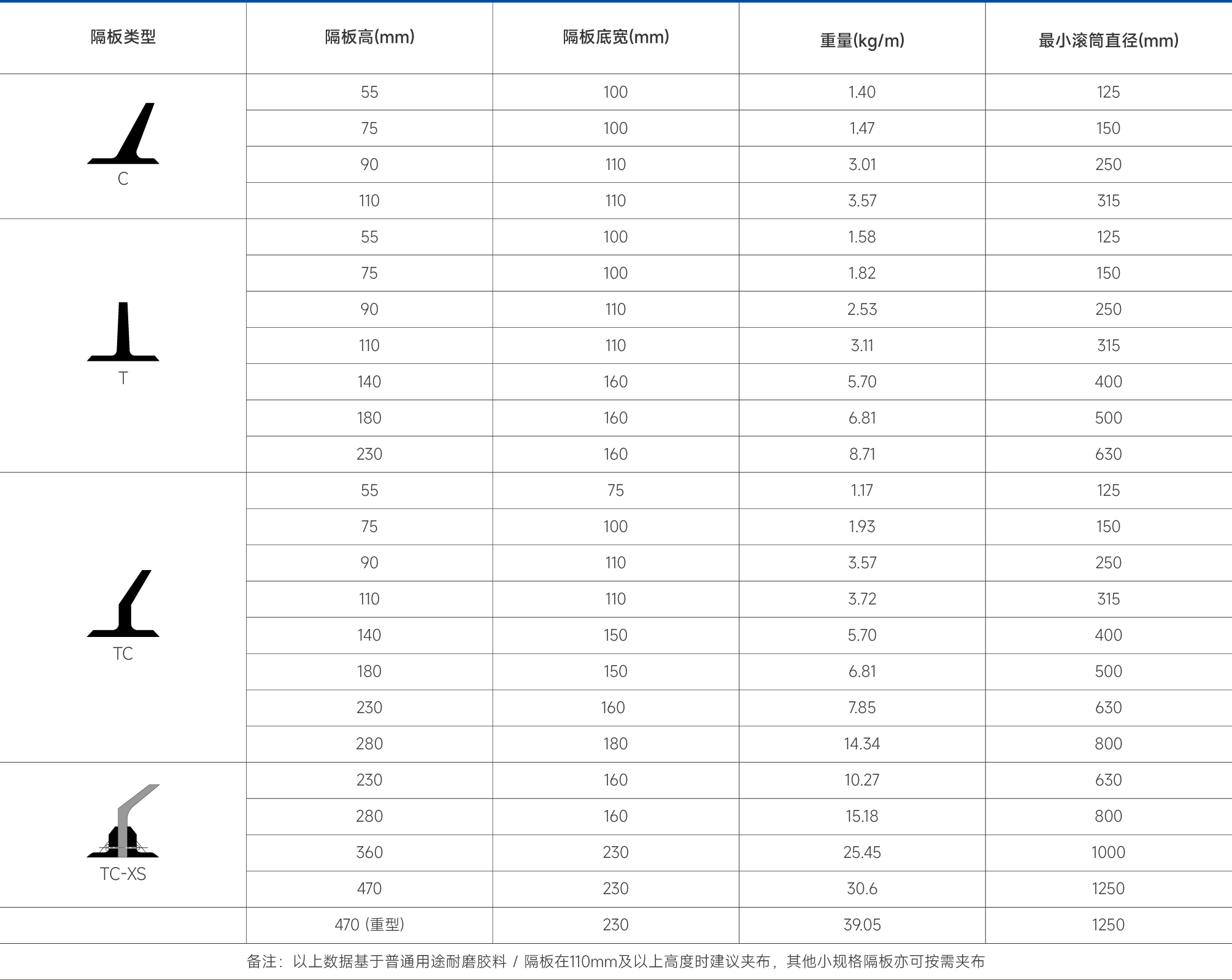Click the 8.71 weight cell
Screen dimensions: 1232x980
click(862, 454)
